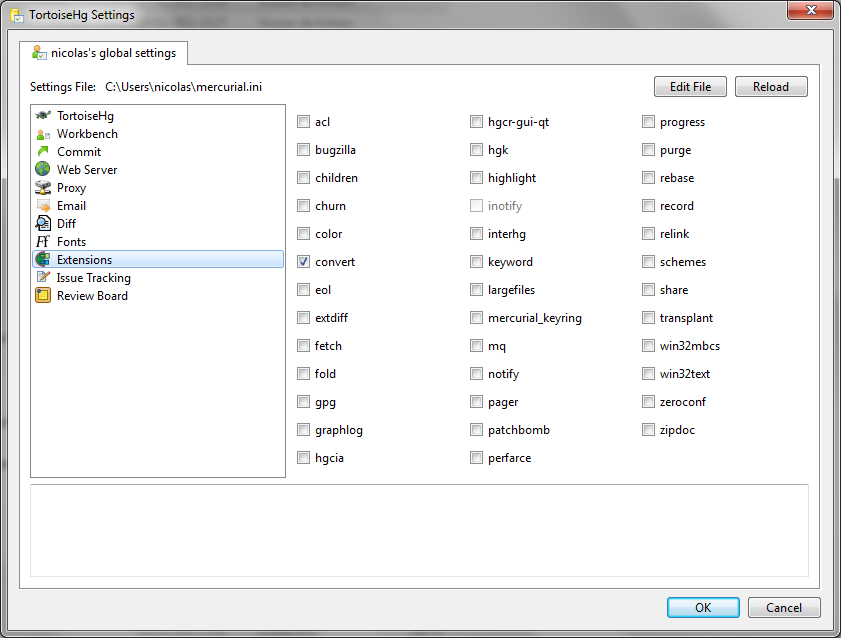This screenshot has width=841, height=638.
Task: Open Web Server globe icon
Action: (x=43, y=170)
